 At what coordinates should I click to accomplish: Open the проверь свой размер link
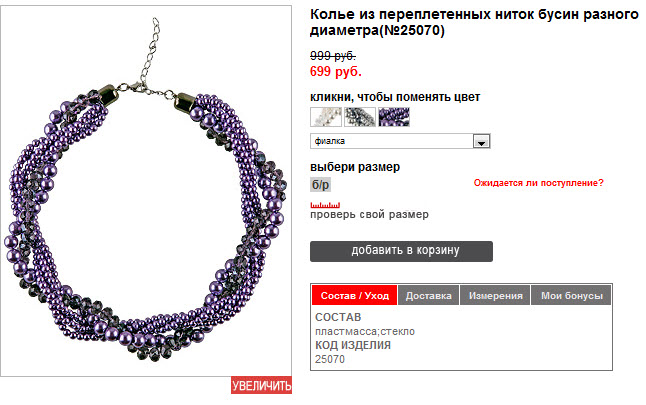point(370,215)
